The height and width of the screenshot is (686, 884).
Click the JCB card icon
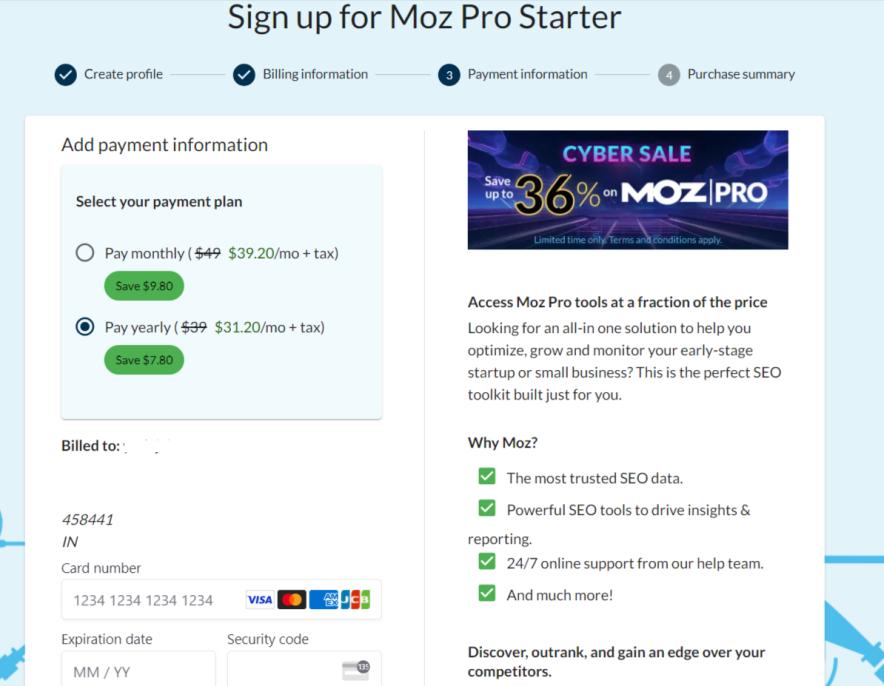(x=355, y=600)
